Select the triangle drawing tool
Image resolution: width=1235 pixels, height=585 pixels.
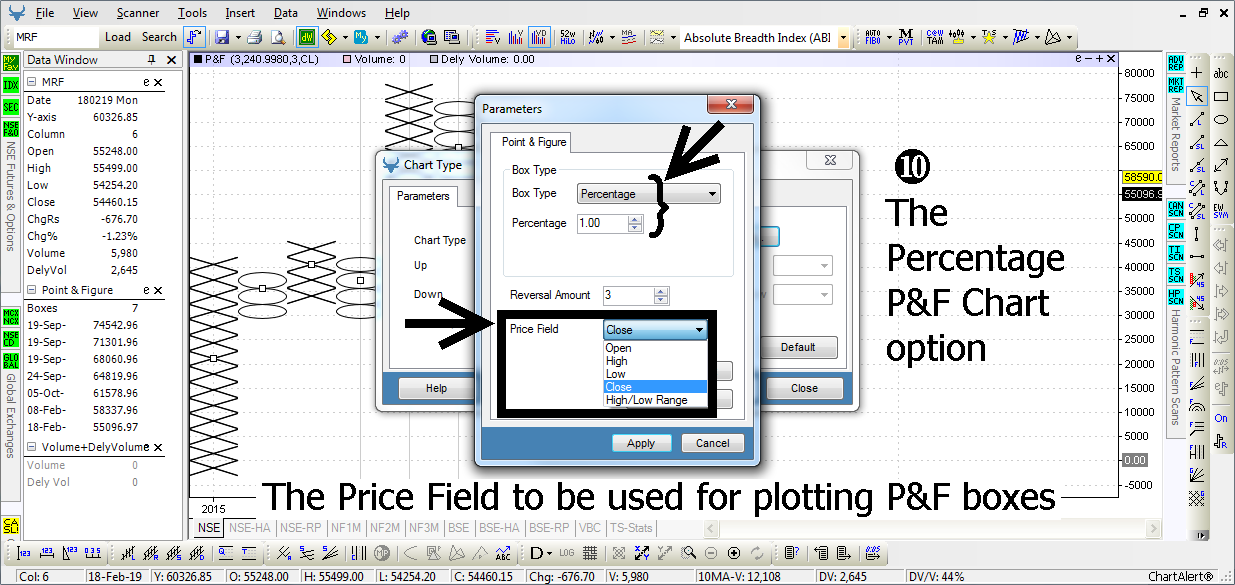coord(1221,142)
